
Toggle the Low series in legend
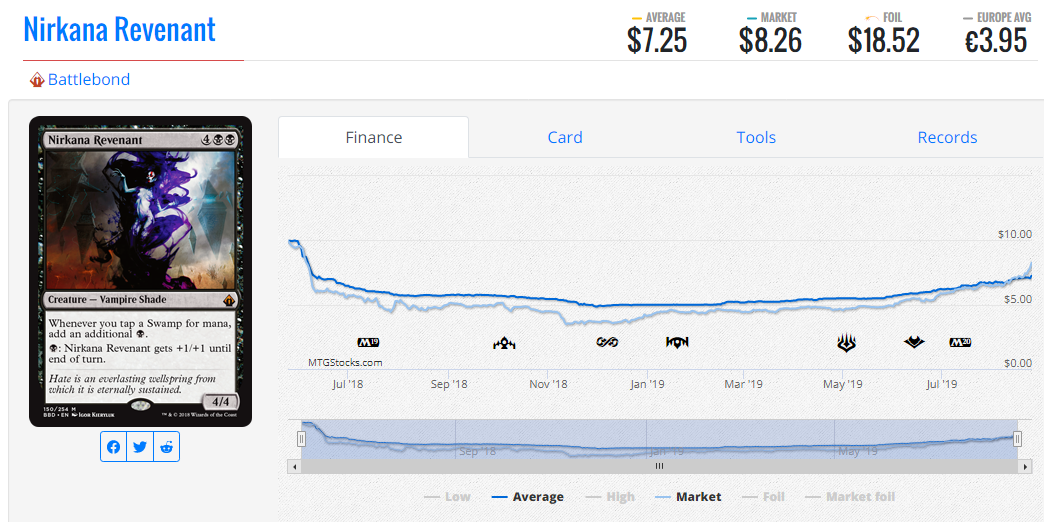(x=447, y=497)
